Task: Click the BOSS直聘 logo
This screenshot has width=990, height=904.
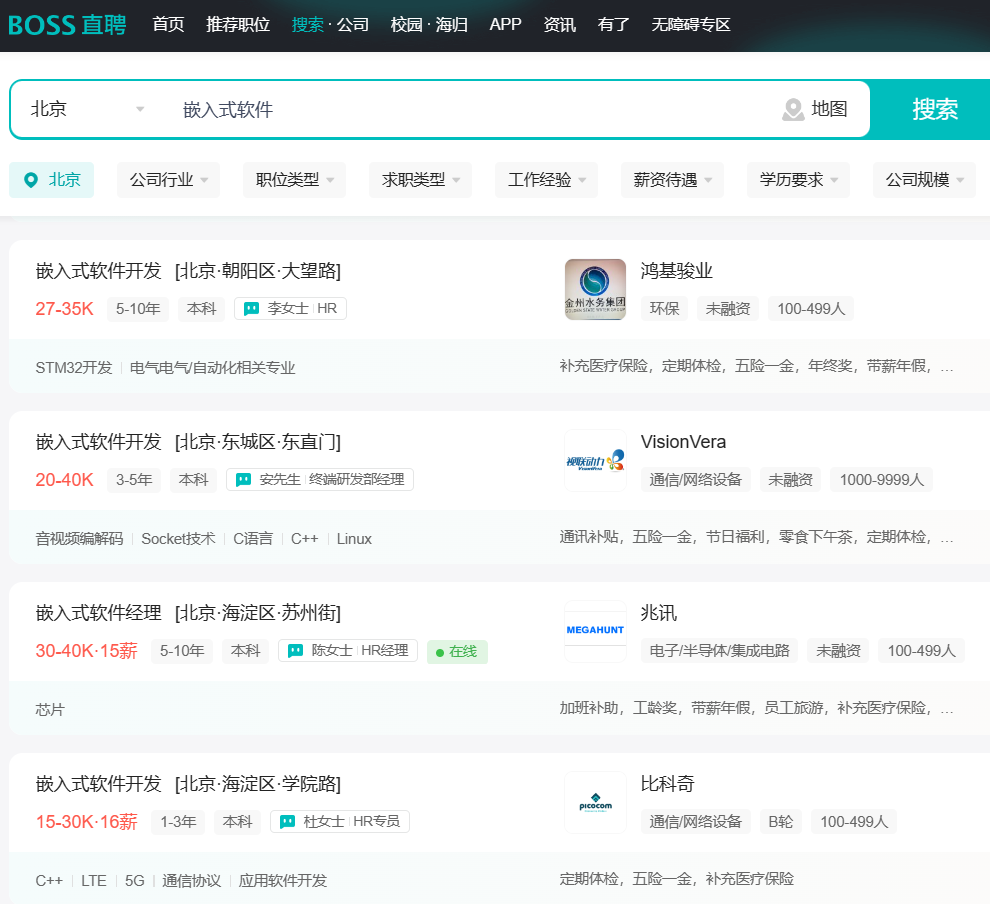Action: click(x=67, y=25)
